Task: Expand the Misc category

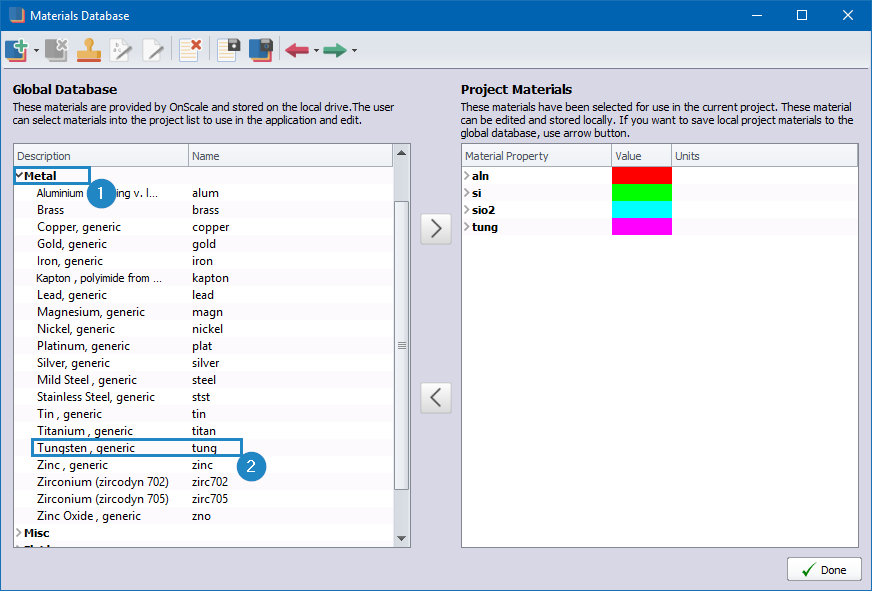Action: [19, 533]
